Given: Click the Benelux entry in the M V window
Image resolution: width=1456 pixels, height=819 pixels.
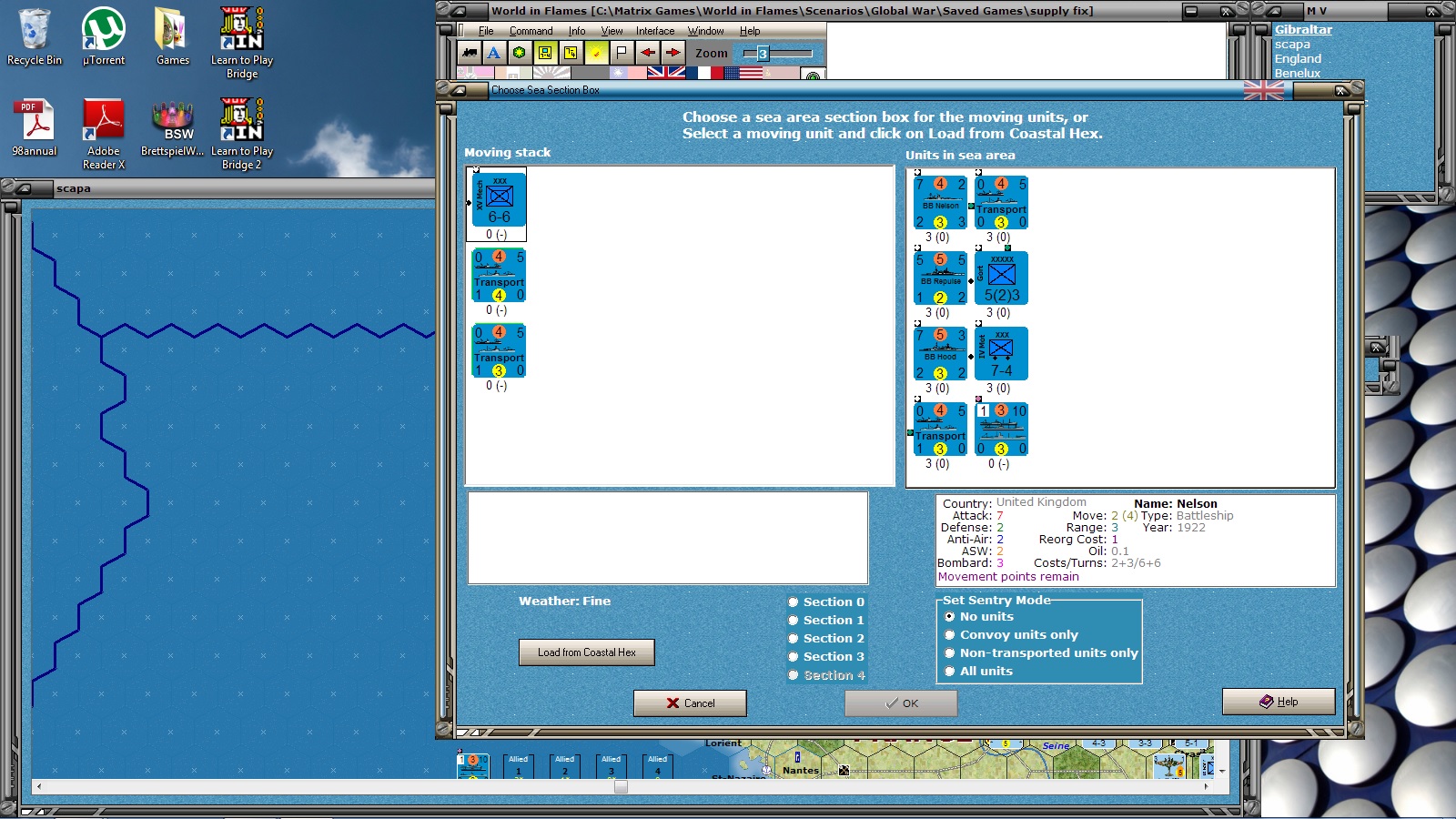Looking at the screenshot, I should click(x=1298, y=73).
